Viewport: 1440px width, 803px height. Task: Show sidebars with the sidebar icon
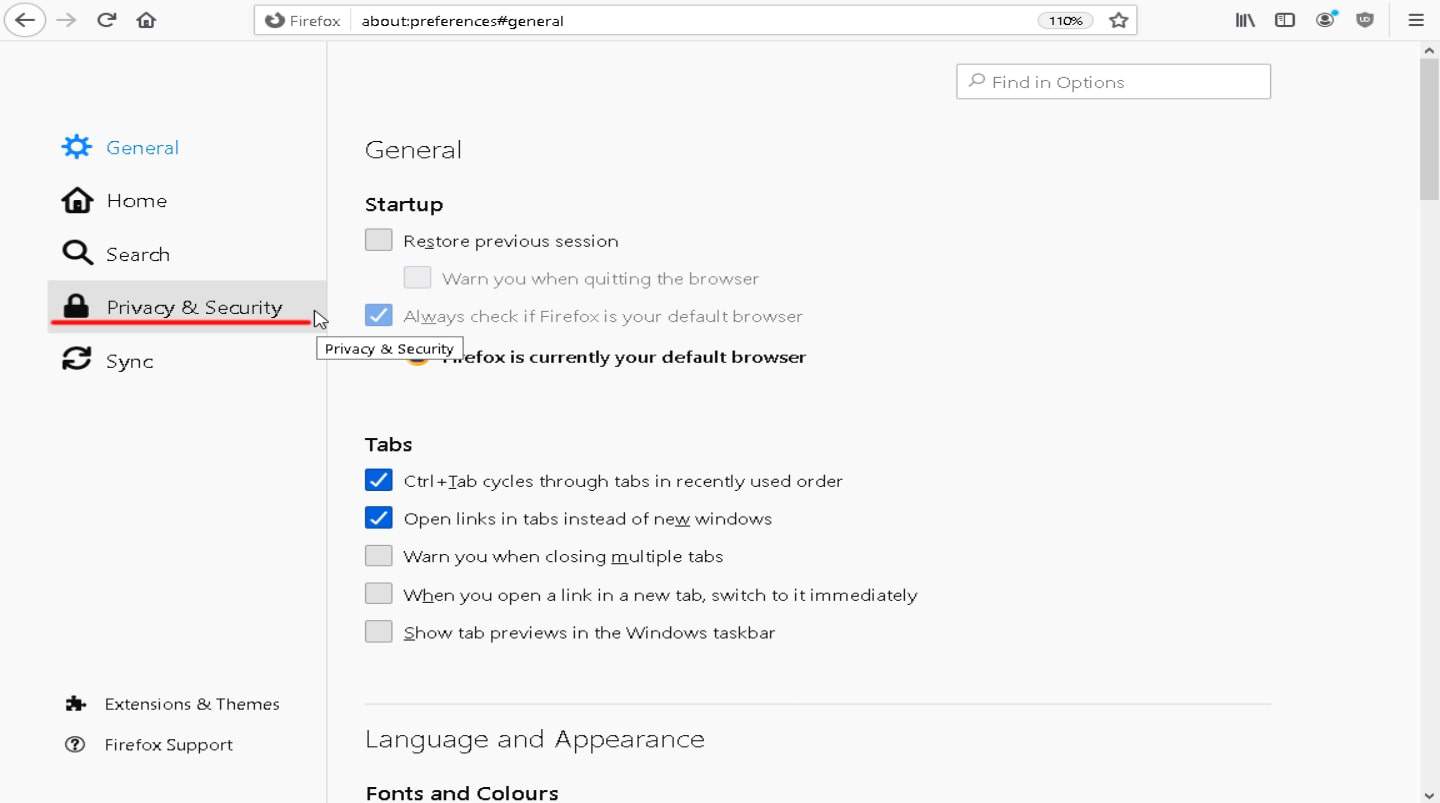click(x=1285, y=20)
